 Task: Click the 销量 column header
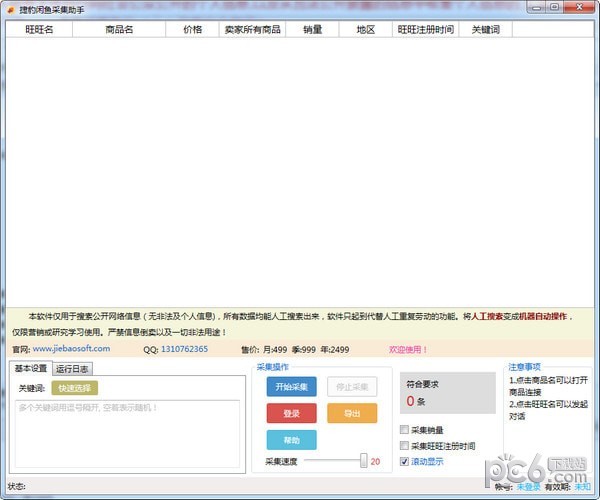click(x=312, y=29)
